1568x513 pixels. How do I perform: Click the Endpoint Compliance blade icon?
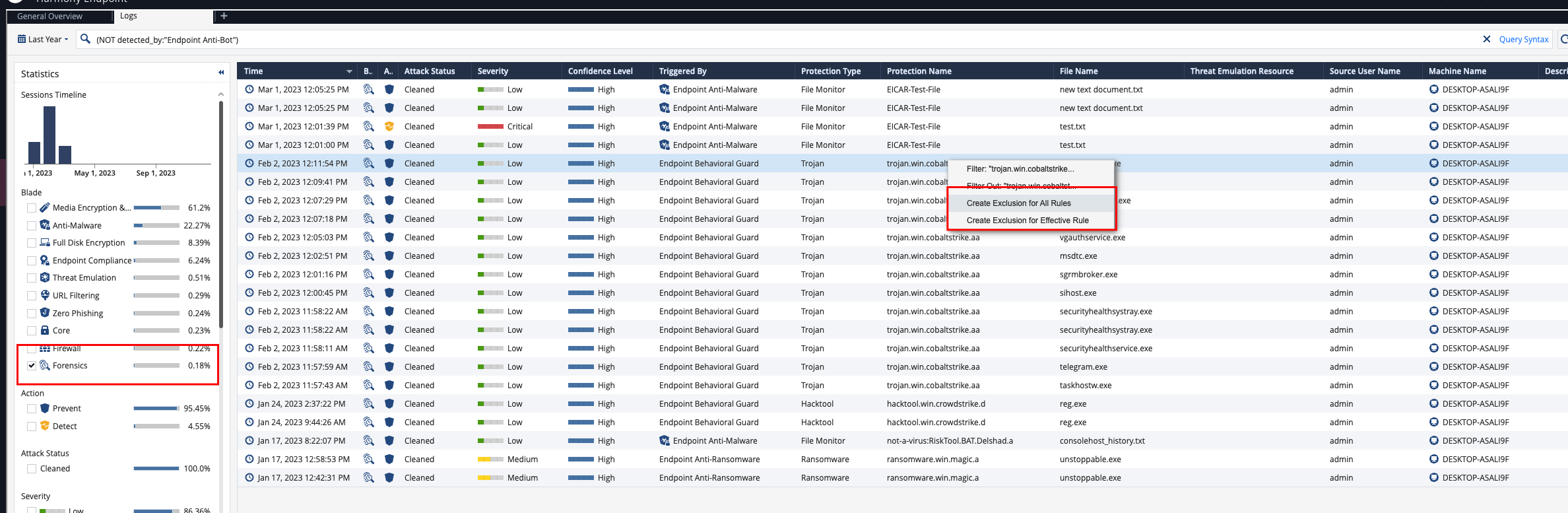pyautogui.click(x=45, y=260)
